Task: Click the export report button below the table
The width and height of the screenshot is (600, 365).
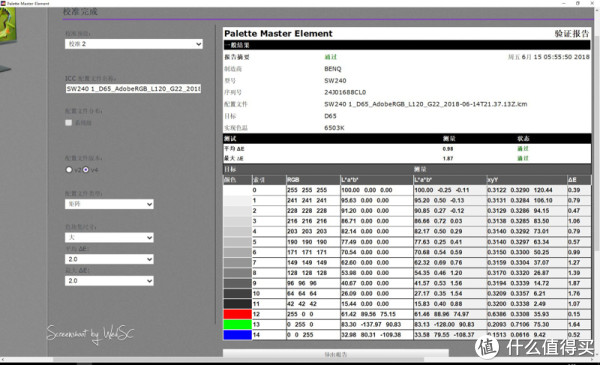Action: coord(336,354)
